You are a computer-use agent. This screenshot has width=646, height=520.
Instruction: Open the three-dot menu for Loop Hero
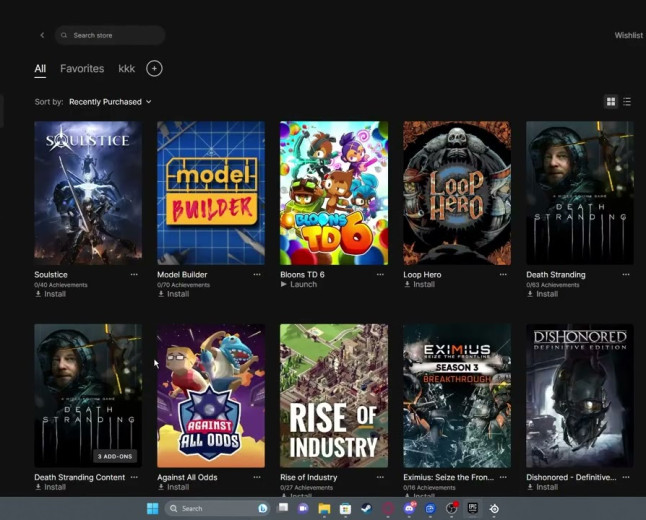click(503, 274)
